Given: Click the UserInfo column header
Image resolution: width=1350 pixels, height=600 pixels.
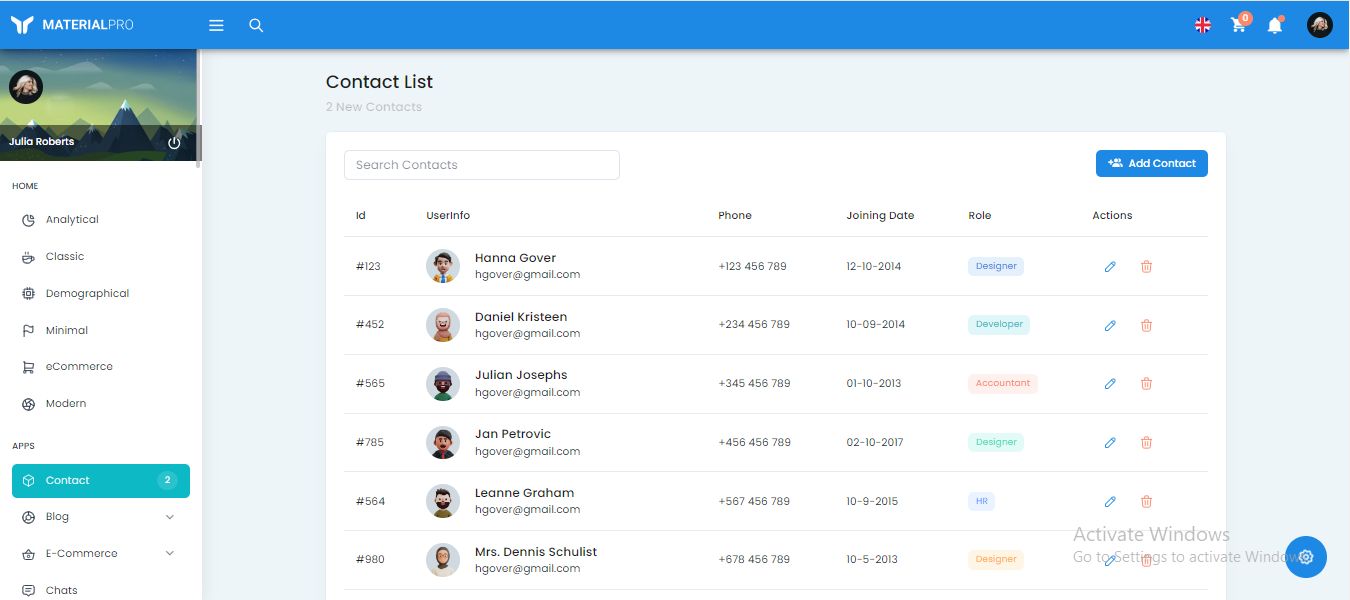Looking at the screenshot, I should click(x=448, y=216).
